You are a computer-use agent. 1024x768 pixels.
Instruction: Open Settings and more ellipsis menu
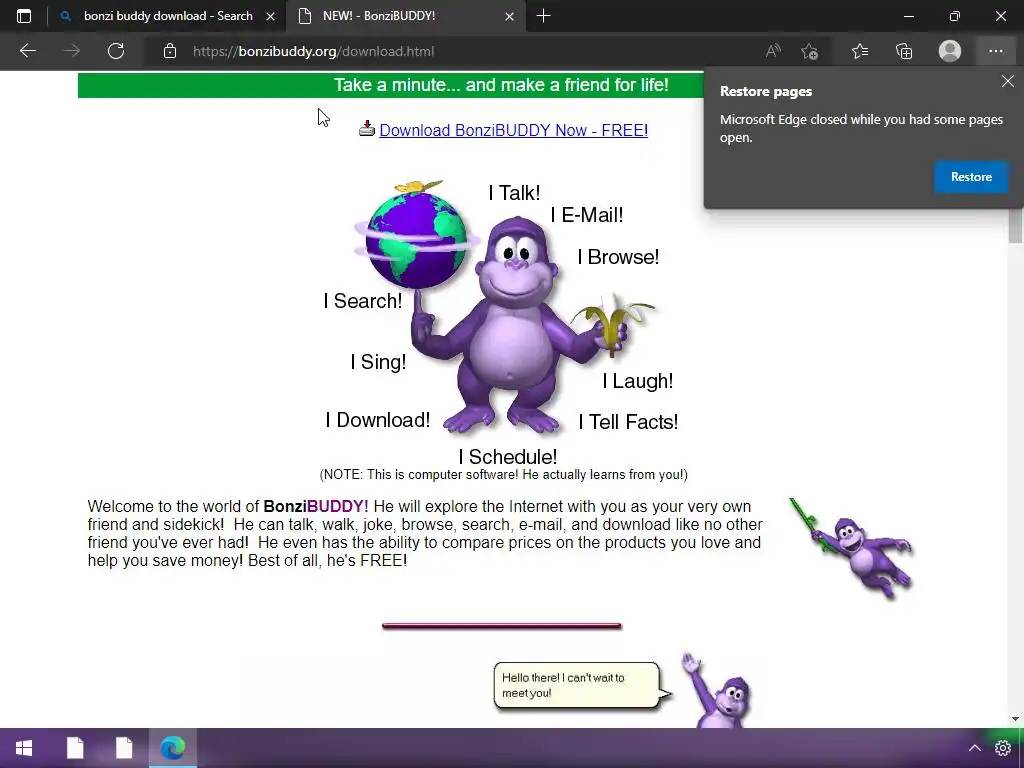(995, 51)
